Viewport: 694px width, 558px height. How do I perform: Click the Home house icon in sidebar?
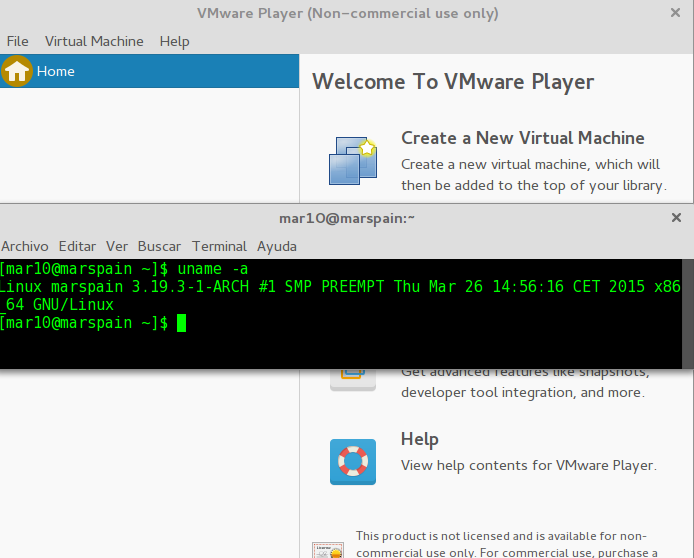tap(17, 71)
